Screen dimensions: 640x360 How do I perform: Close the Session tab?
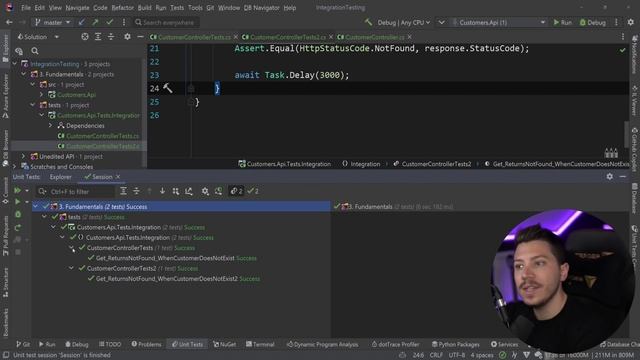pos(118,177)
